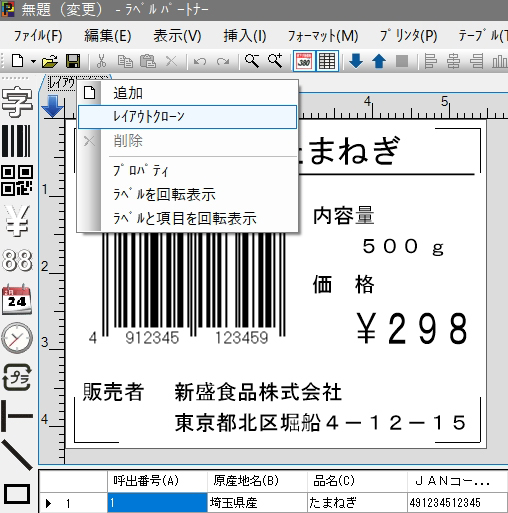Click the blue down arrow beside the ruler
508x513 pixels.
coord(53,106)
